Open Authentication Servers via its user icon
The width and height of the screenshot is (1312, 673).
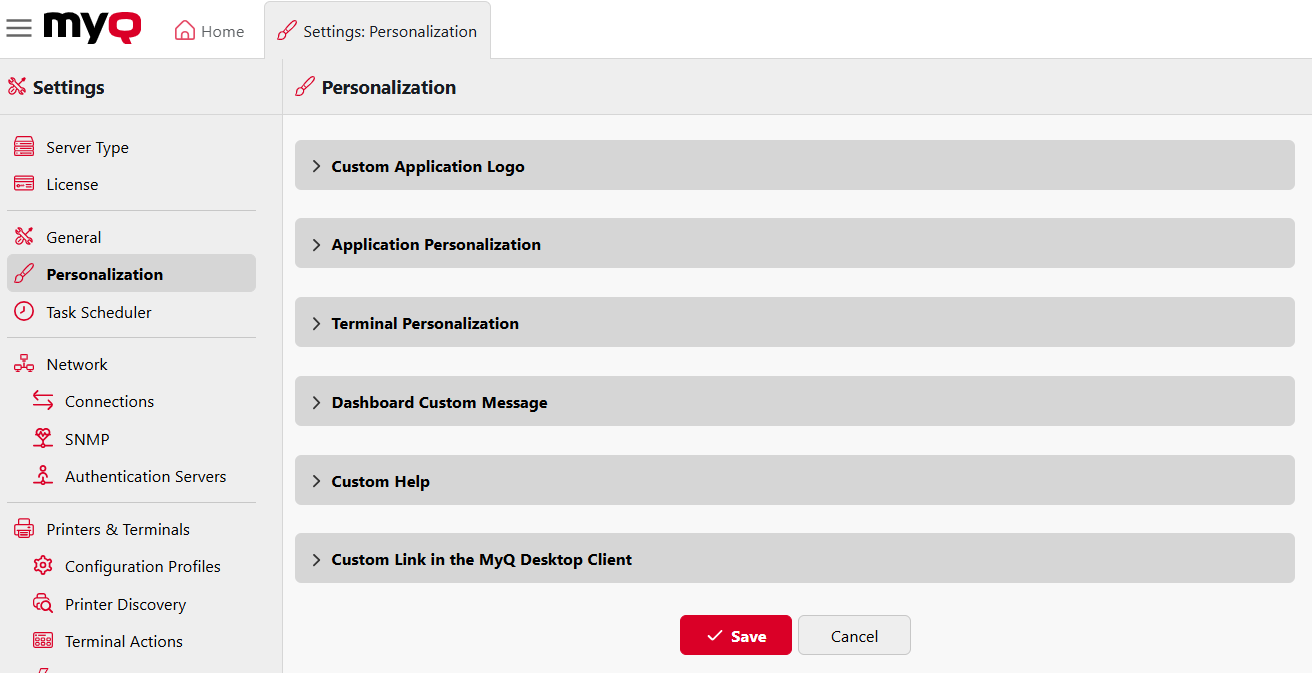pos(43,476)
